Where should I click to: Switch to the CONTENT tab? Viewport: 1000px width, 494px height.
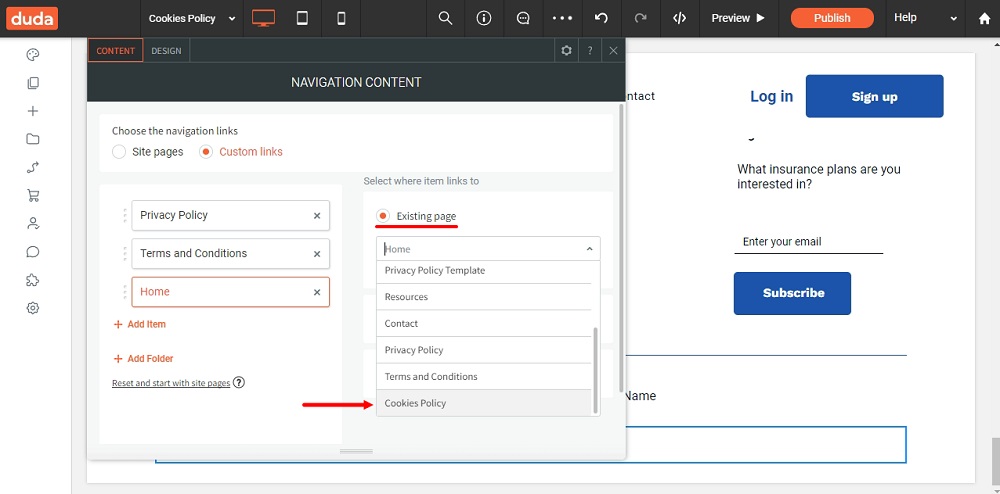pyautogui.click(x=115, y=50)
